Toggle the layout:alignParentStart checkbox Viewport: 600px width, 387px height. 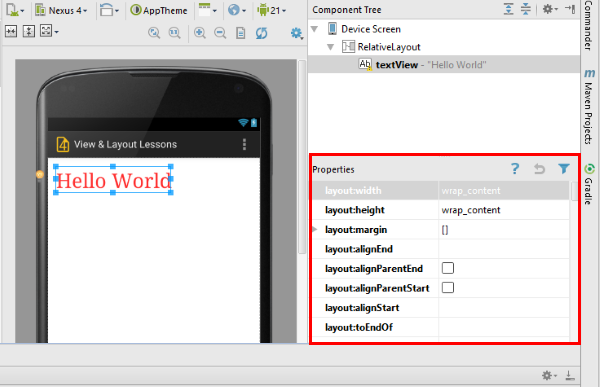pyautogui.click(x=448, y=287)
